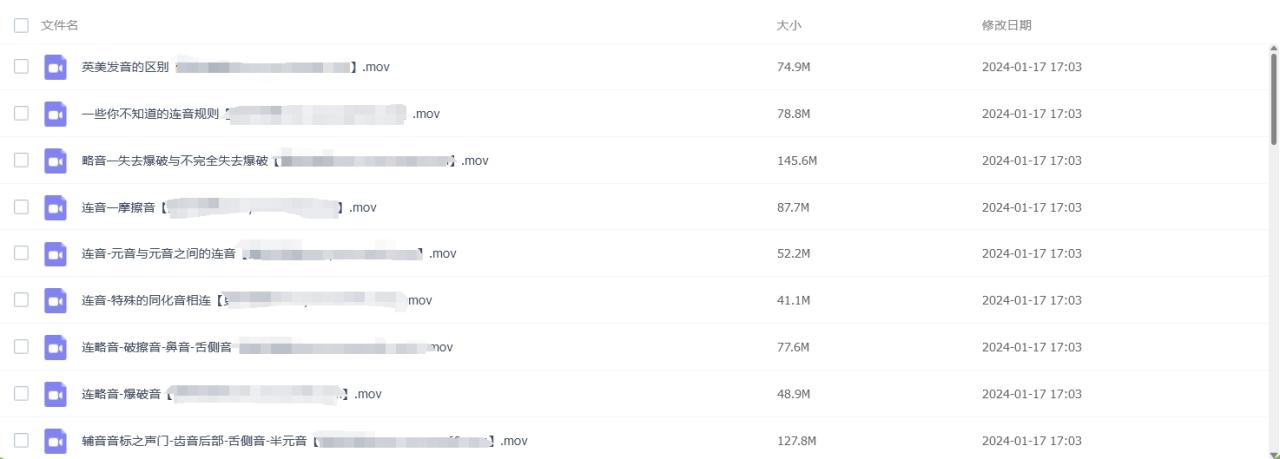Check the box for 英美发音的区别 file
1280x459 pixels.
(x=21, y=66)
